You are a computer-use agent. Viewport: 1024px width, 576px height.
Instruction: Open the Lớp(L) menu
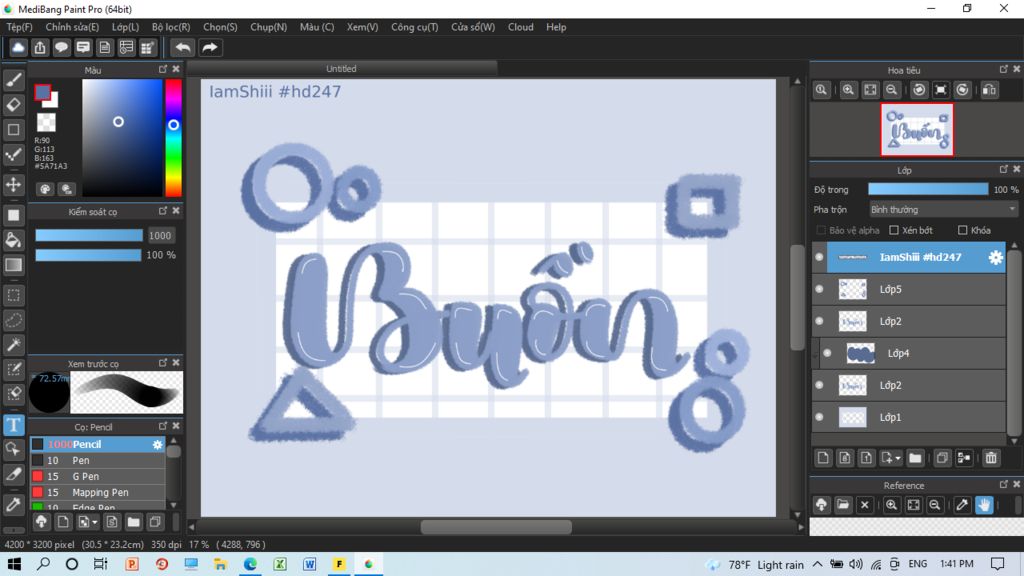(x=125, y=27)
